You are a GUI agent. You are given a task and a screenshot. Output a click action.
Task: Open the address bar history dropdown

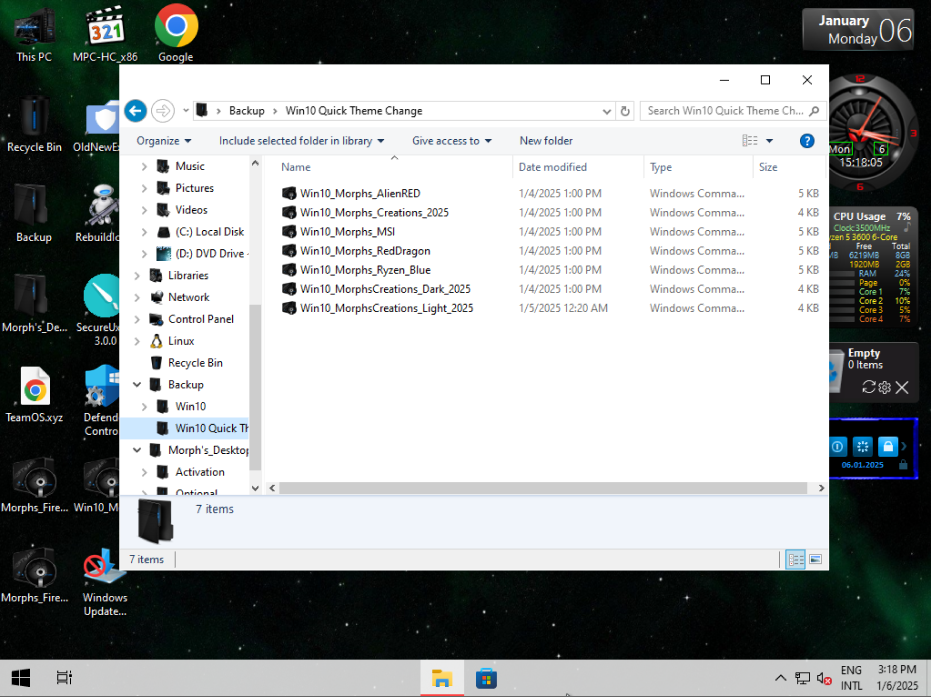pos(606,111)
